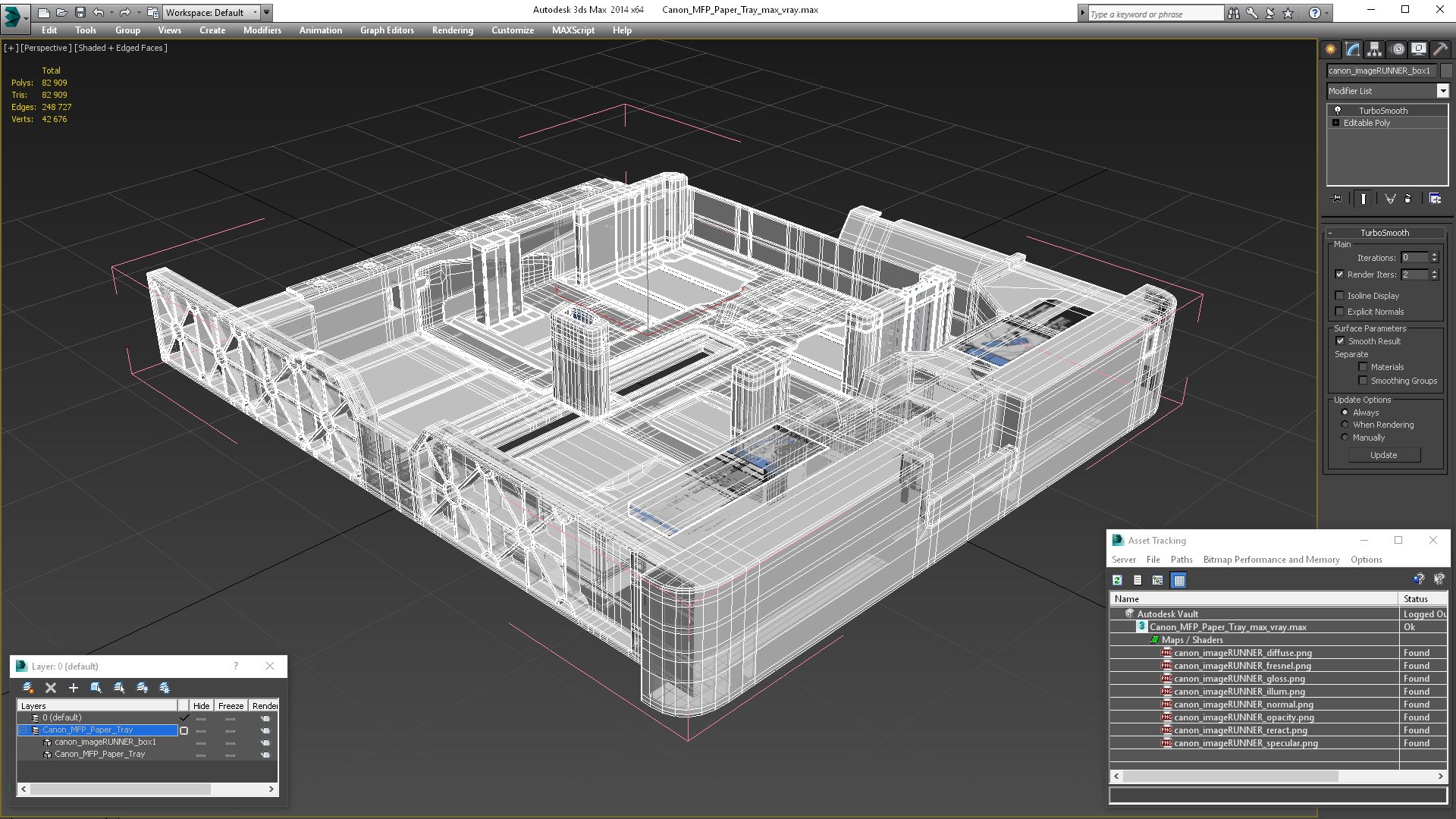Remove modifier from the stack icon

pyautogui.click(x=1408, y=199)
